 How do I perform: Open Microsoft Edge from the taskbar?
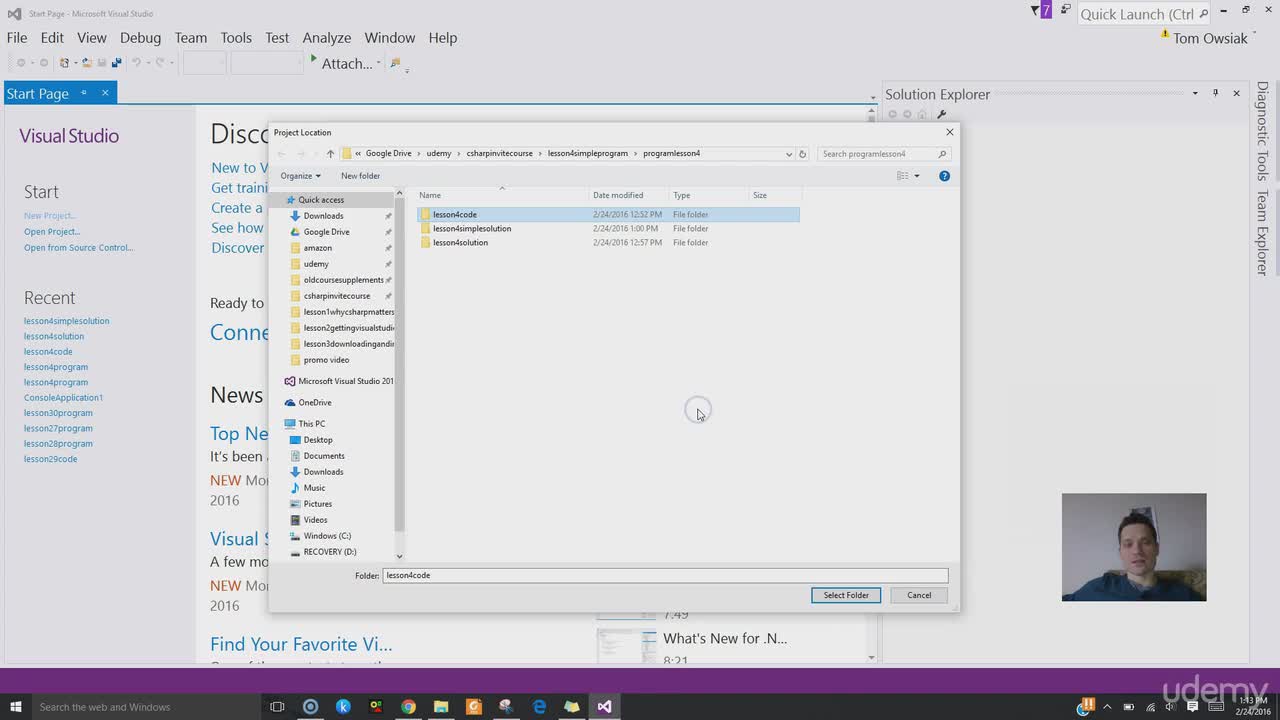pyautogui.click(x=539, y=707)
